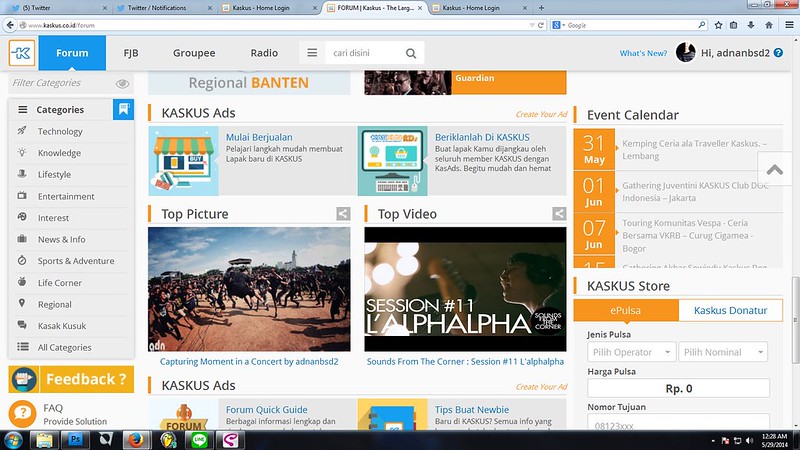Open the file explorer taskbar icon
800x450 pixels.
(x=44, y=440)
